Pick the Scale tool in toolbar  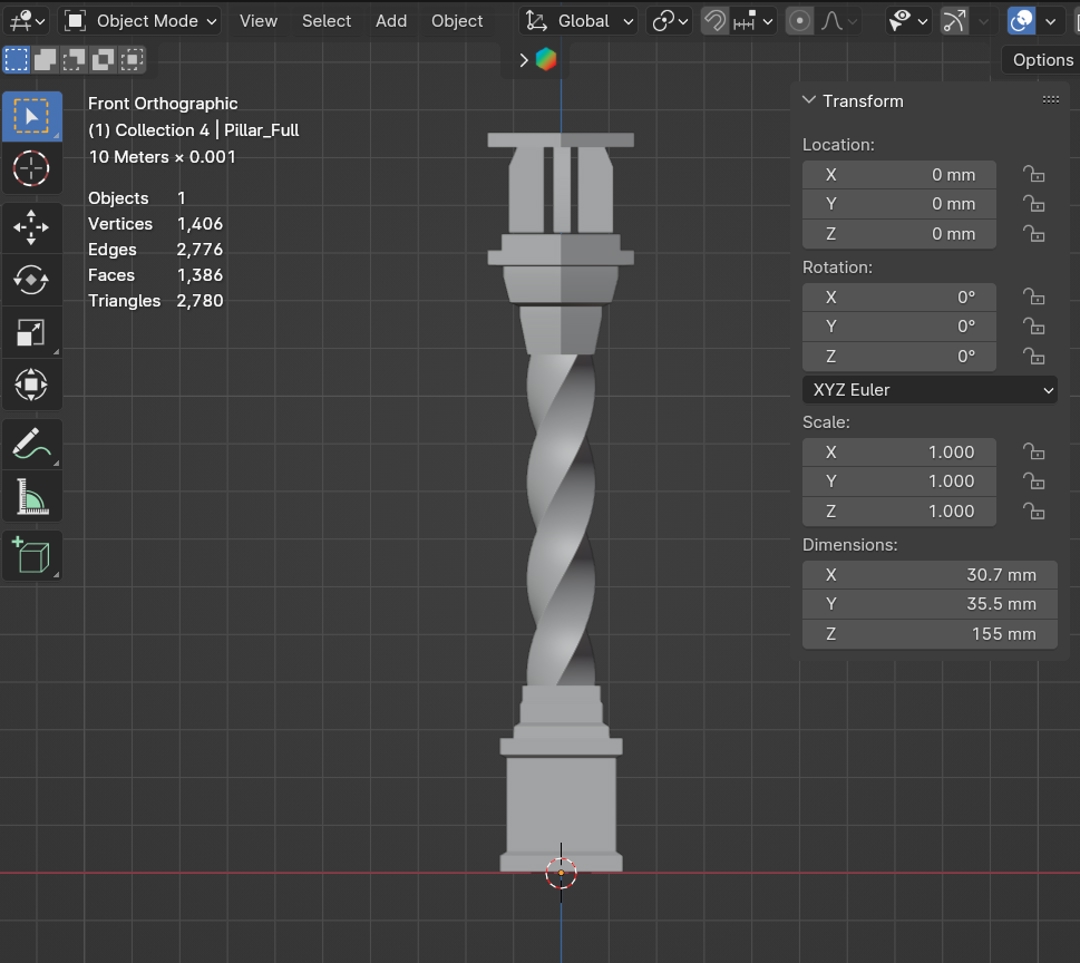[x=31, y=332]
